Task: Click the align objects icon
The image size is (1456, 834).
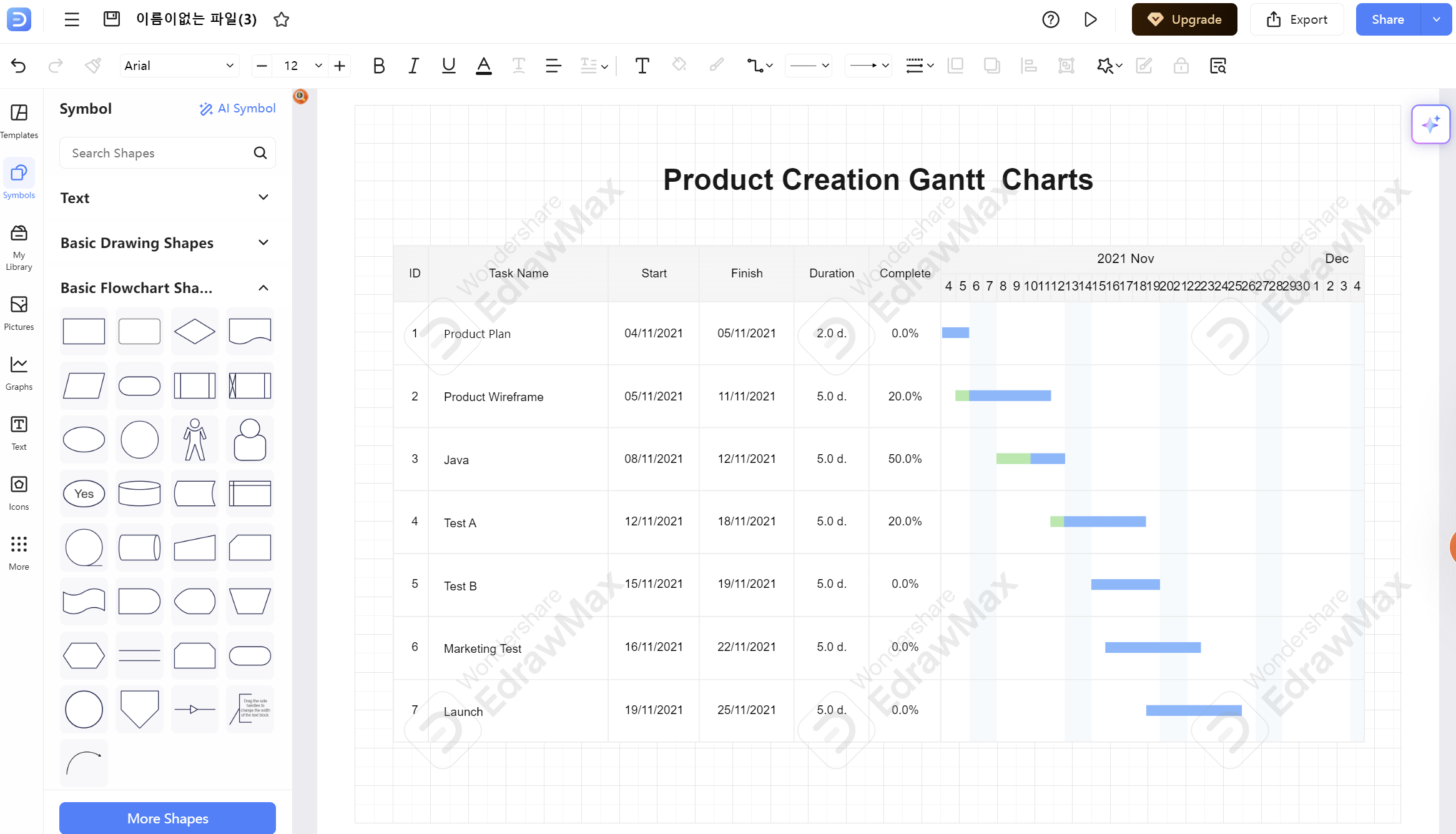Action: (x=1028, y=66)
